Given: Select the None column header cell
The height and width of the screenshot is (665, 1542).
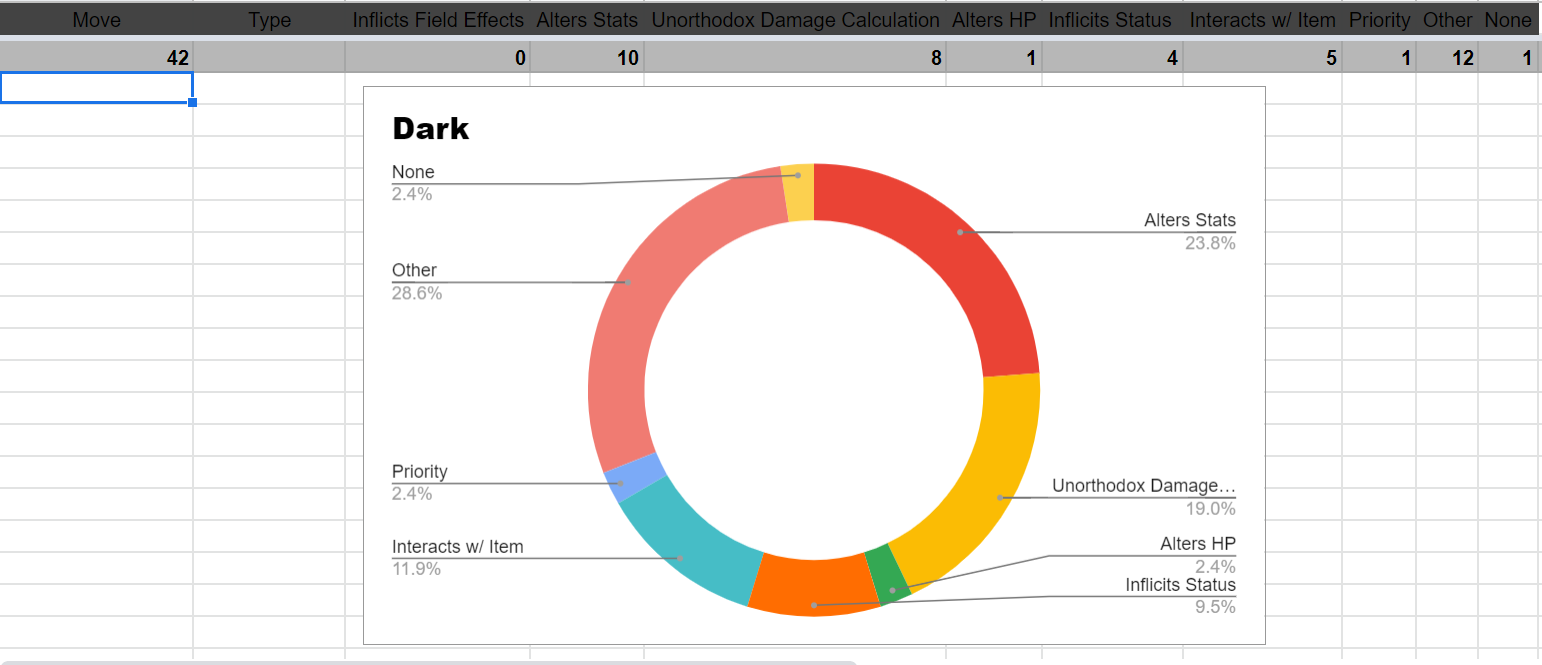Looking at the screenshot, I should 1508,20.
